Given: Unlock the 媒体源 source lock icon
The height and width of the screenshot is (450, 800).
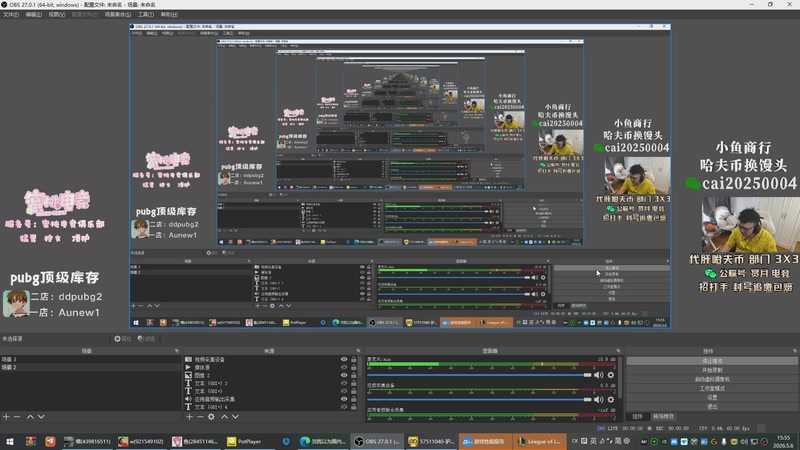Looking at the screenshot, I should (354, 367).
